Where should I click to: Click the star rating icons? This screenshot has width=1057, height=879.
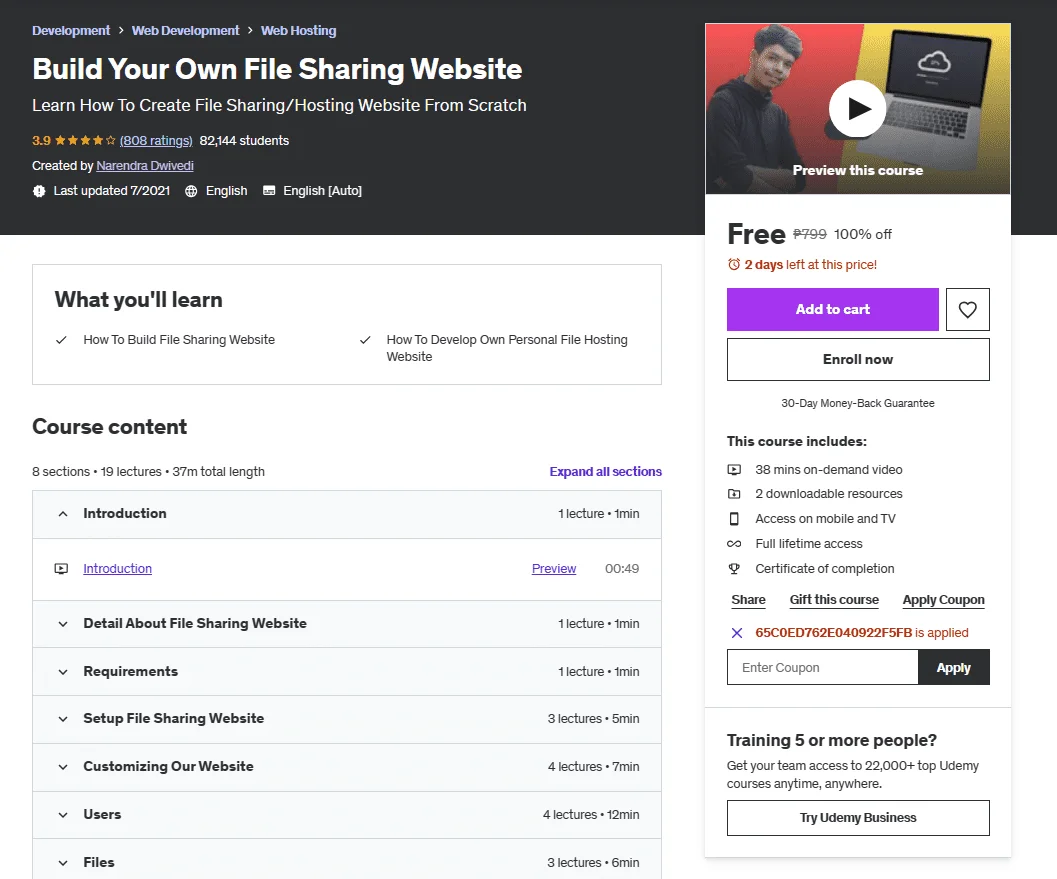coord(85,140)
